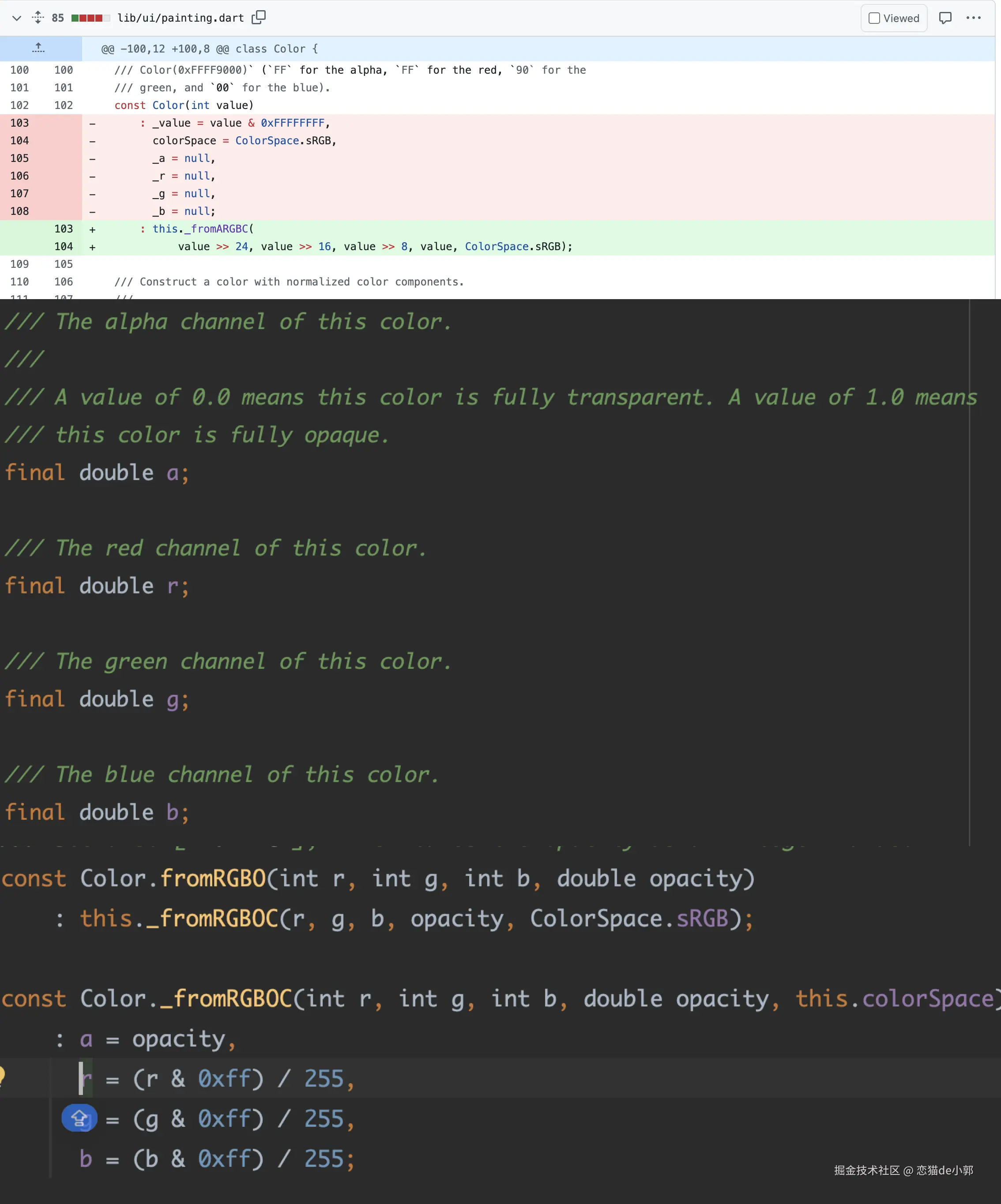Viewport: 1001px width, 1204px height.
Task: Click the fromRGBO constructor name
Action: (x=212, y=879)
